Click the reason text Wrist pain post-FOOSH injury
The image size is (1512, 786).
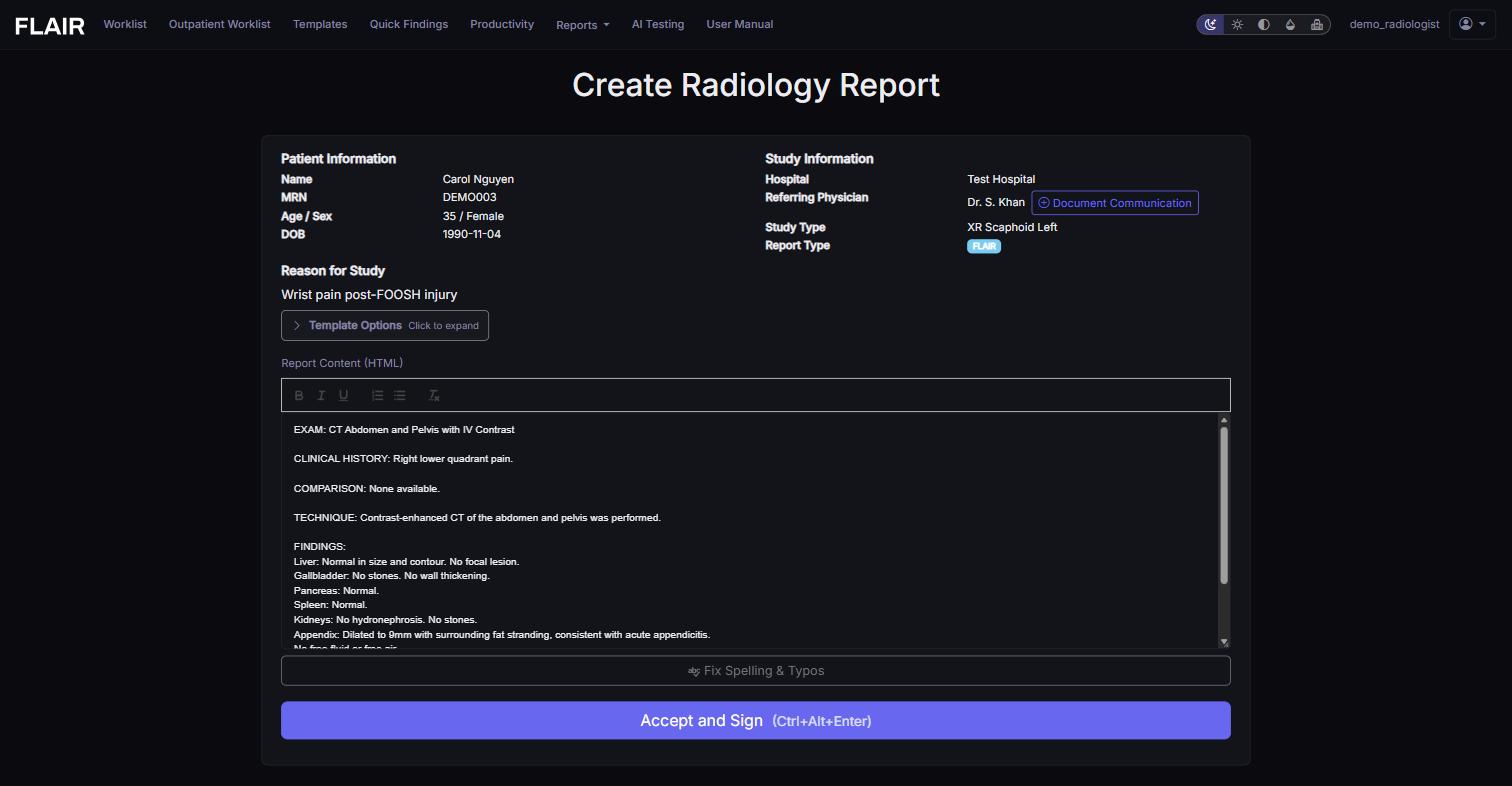tap(369, 295)
